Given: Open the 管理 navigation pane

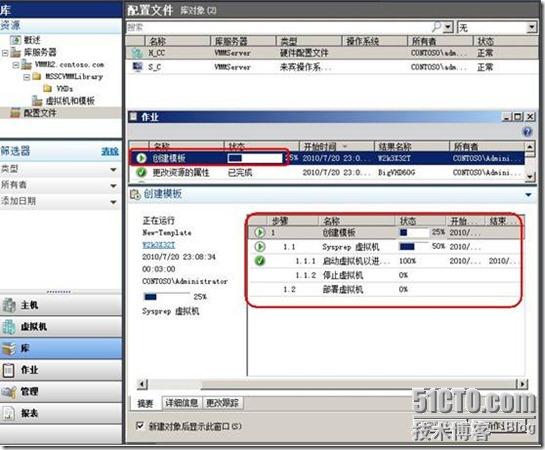Looking at the screenshot, I should 61,392.
